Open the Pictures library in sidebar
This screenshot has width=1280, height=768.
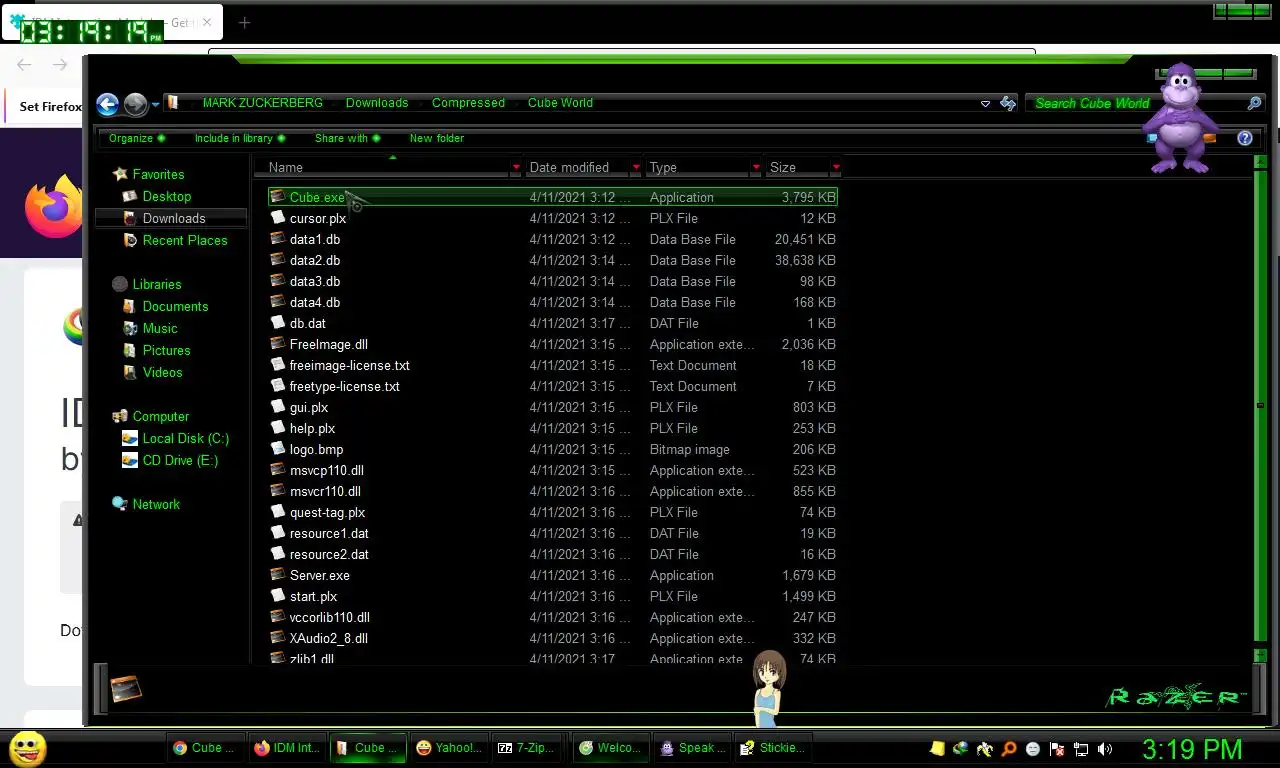click(x=166, y=350)
